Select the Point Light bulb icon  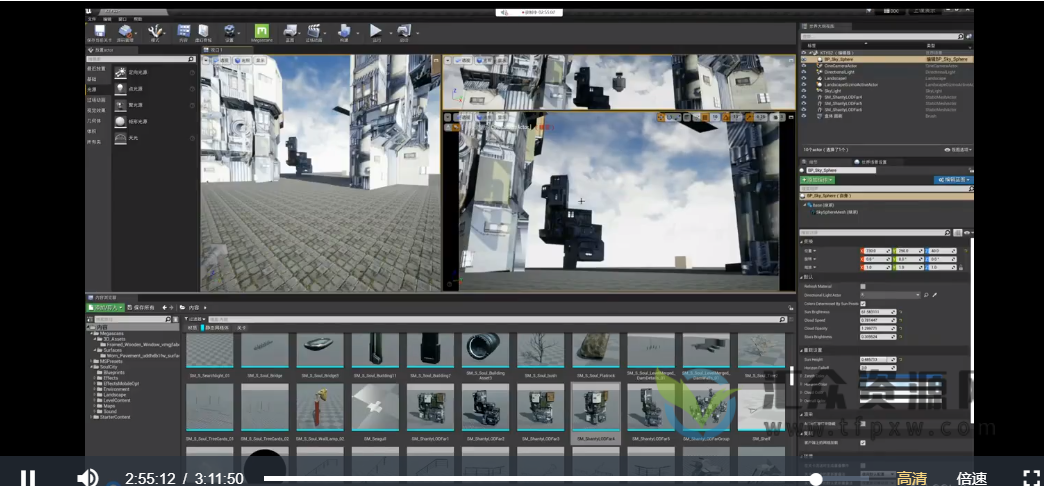tap(120, 89)
